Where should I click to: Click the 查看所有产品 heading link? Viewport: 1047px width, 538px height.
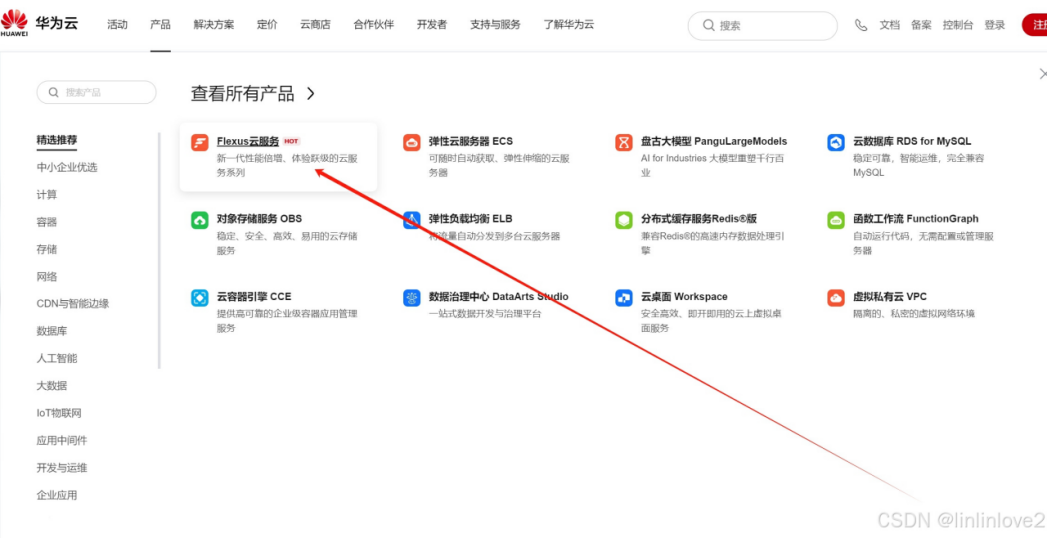click(x=242, y=93)
